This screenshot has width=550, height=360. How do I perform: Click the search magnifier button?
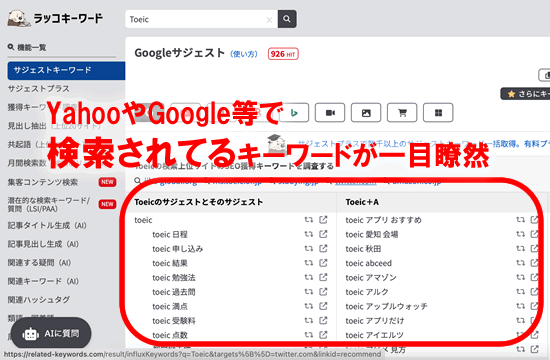(287, 19)
